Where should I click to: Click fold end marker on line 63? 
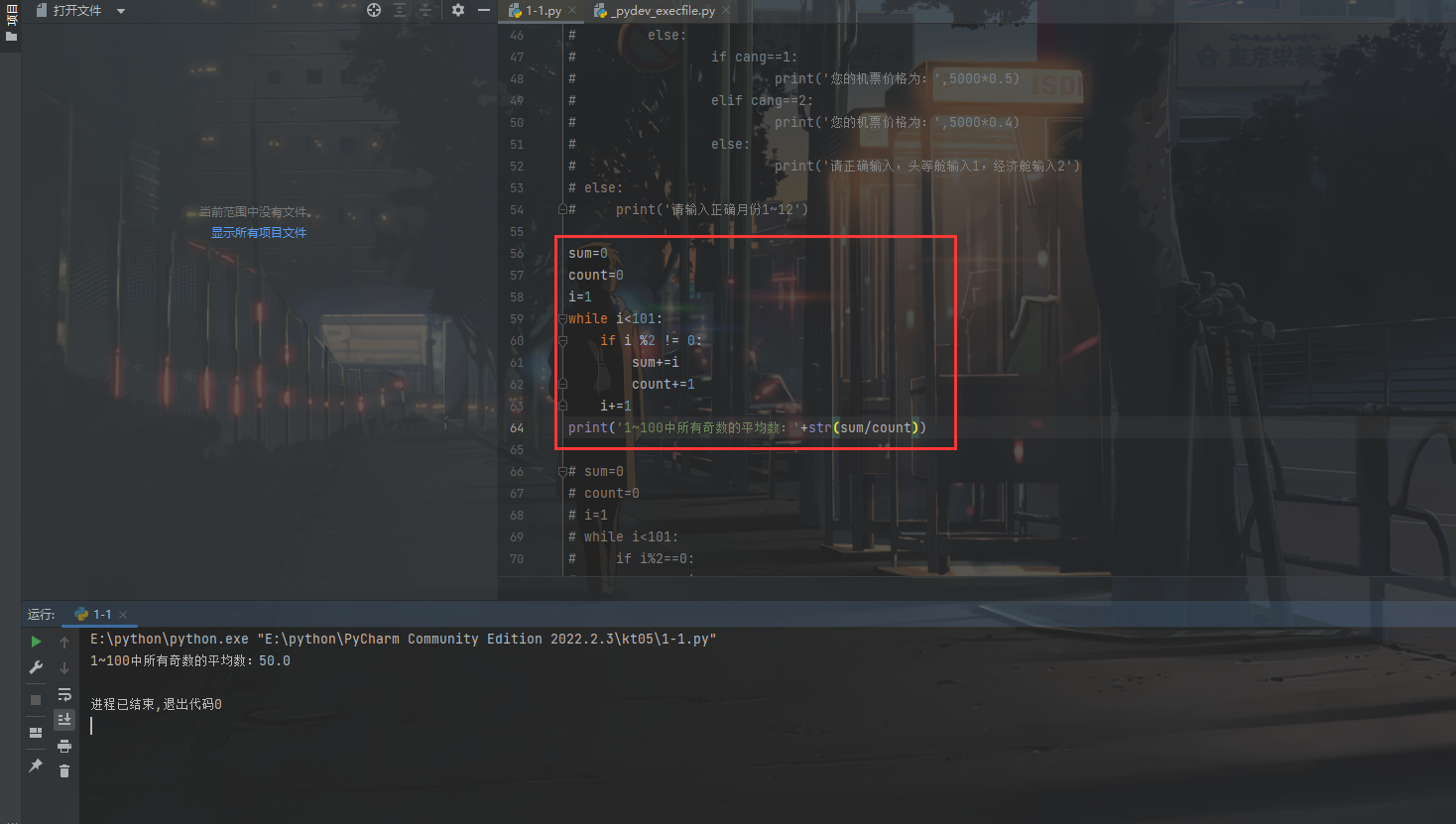[562, 407]
